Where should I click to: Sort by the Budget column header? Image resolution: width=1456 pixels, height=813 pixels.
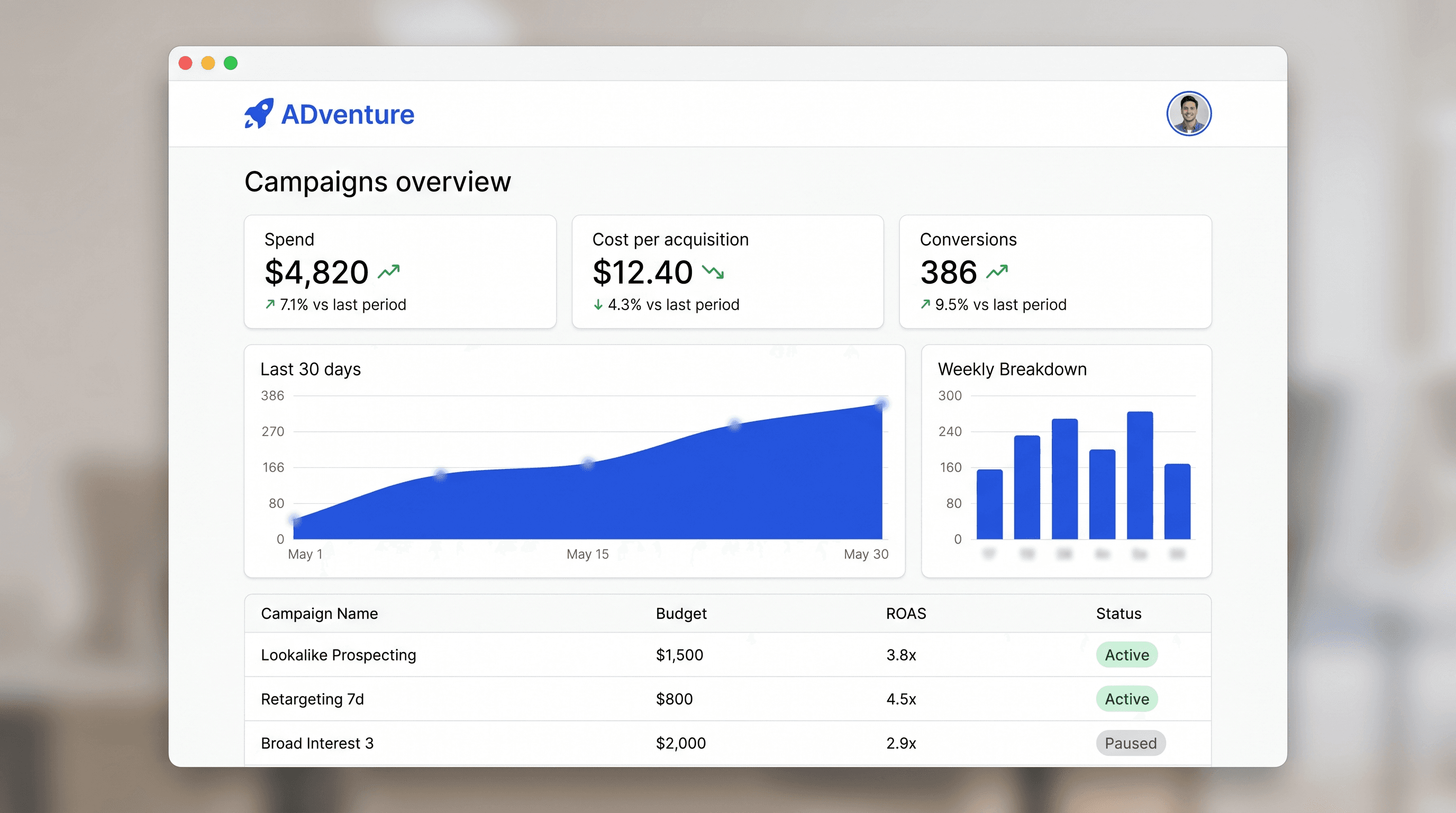(681, 613)
